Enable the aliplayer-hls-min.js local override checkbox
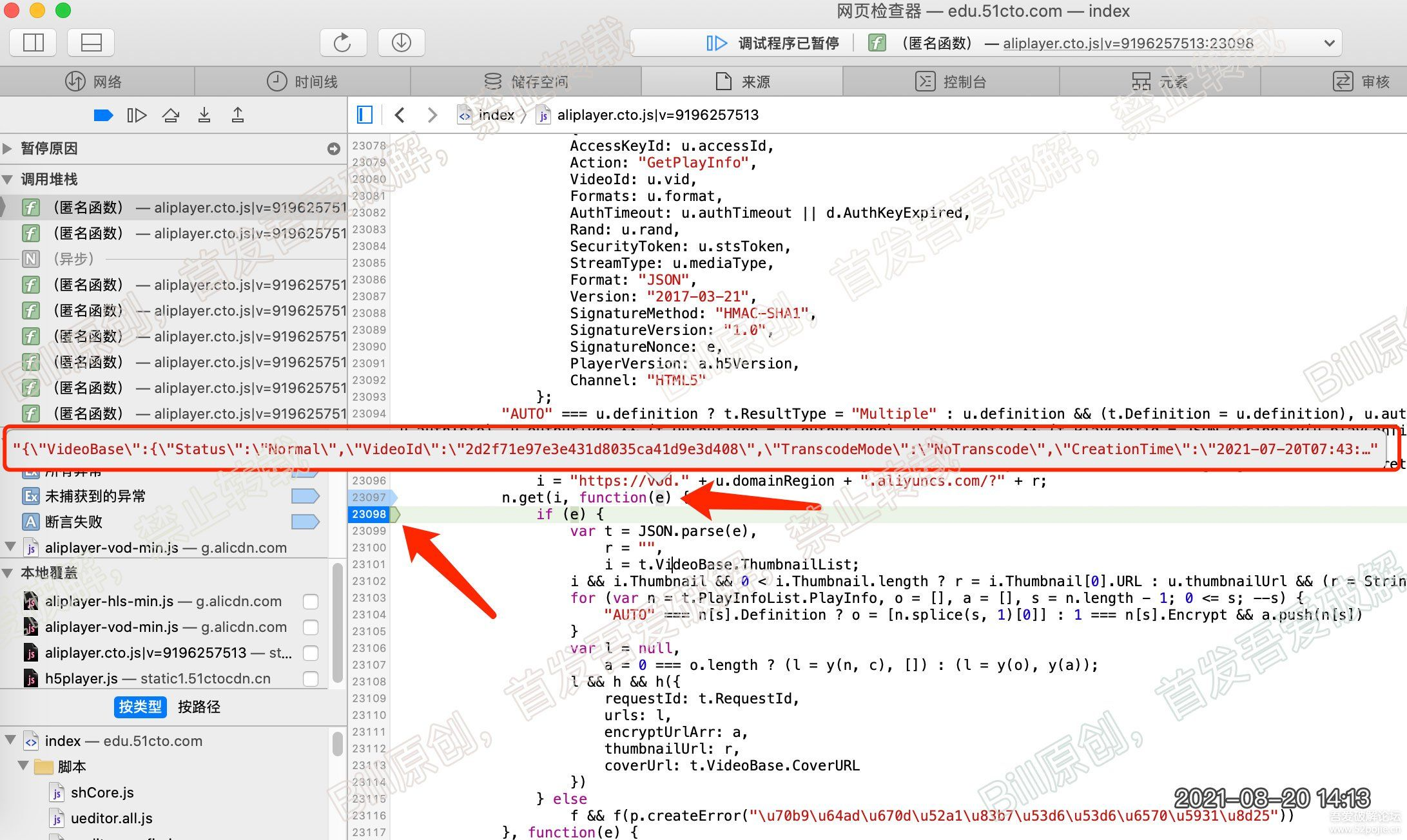 click(311, 602)
